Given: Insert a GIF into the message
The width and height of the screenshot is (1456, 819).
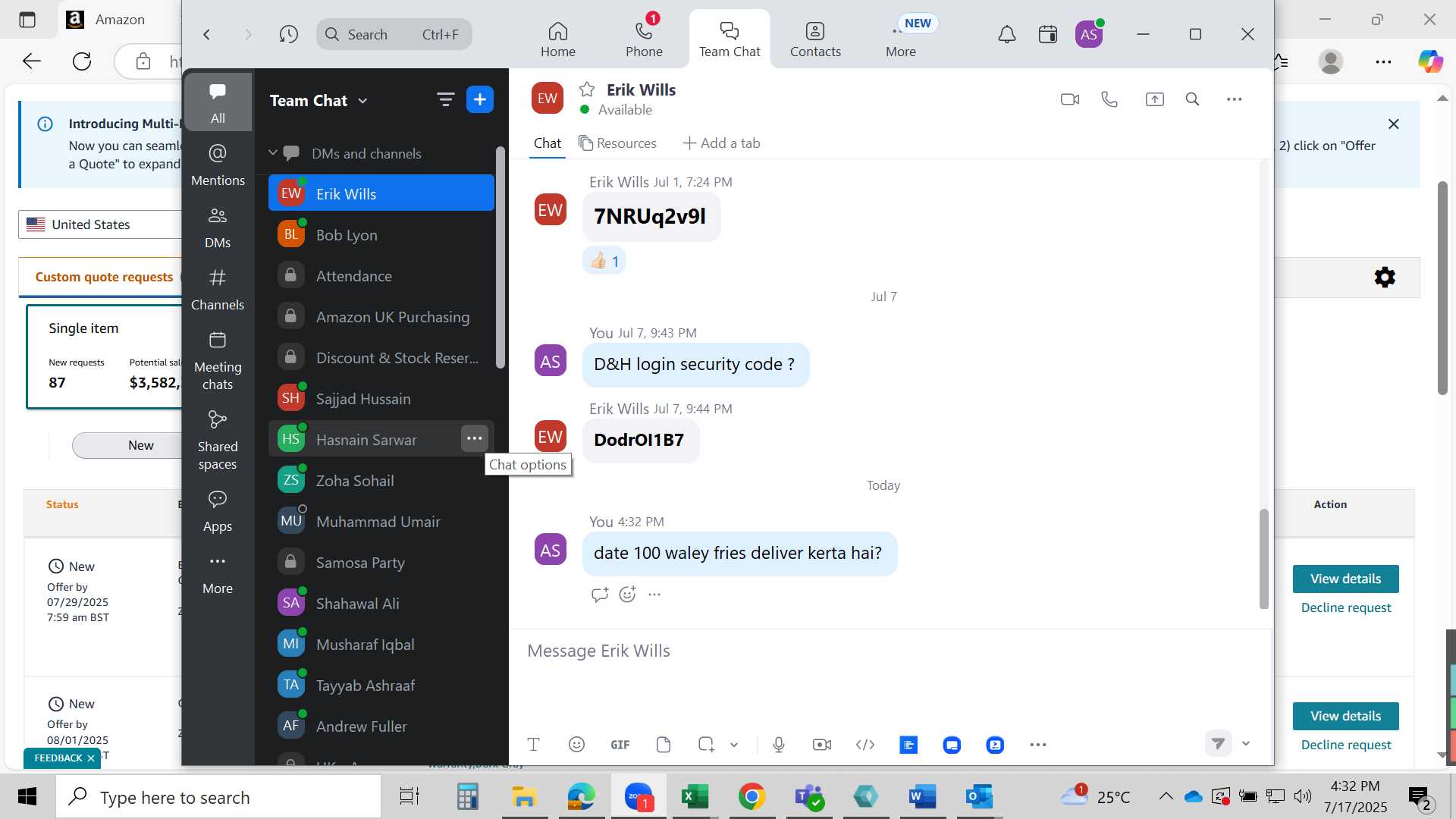Looking at the screenshot, I should coord(620,745).
